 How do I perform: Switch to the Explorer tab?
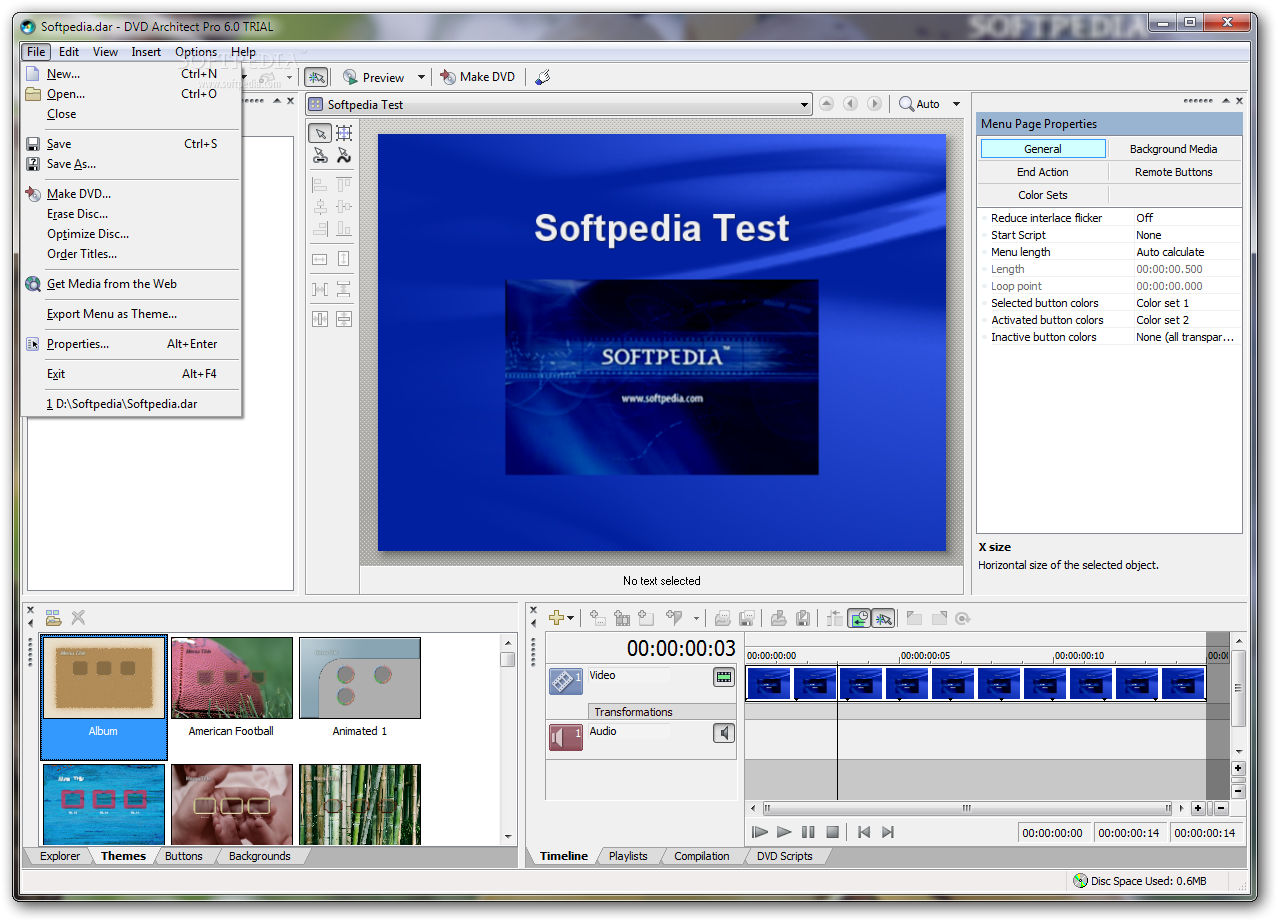(x=60, y=856)
